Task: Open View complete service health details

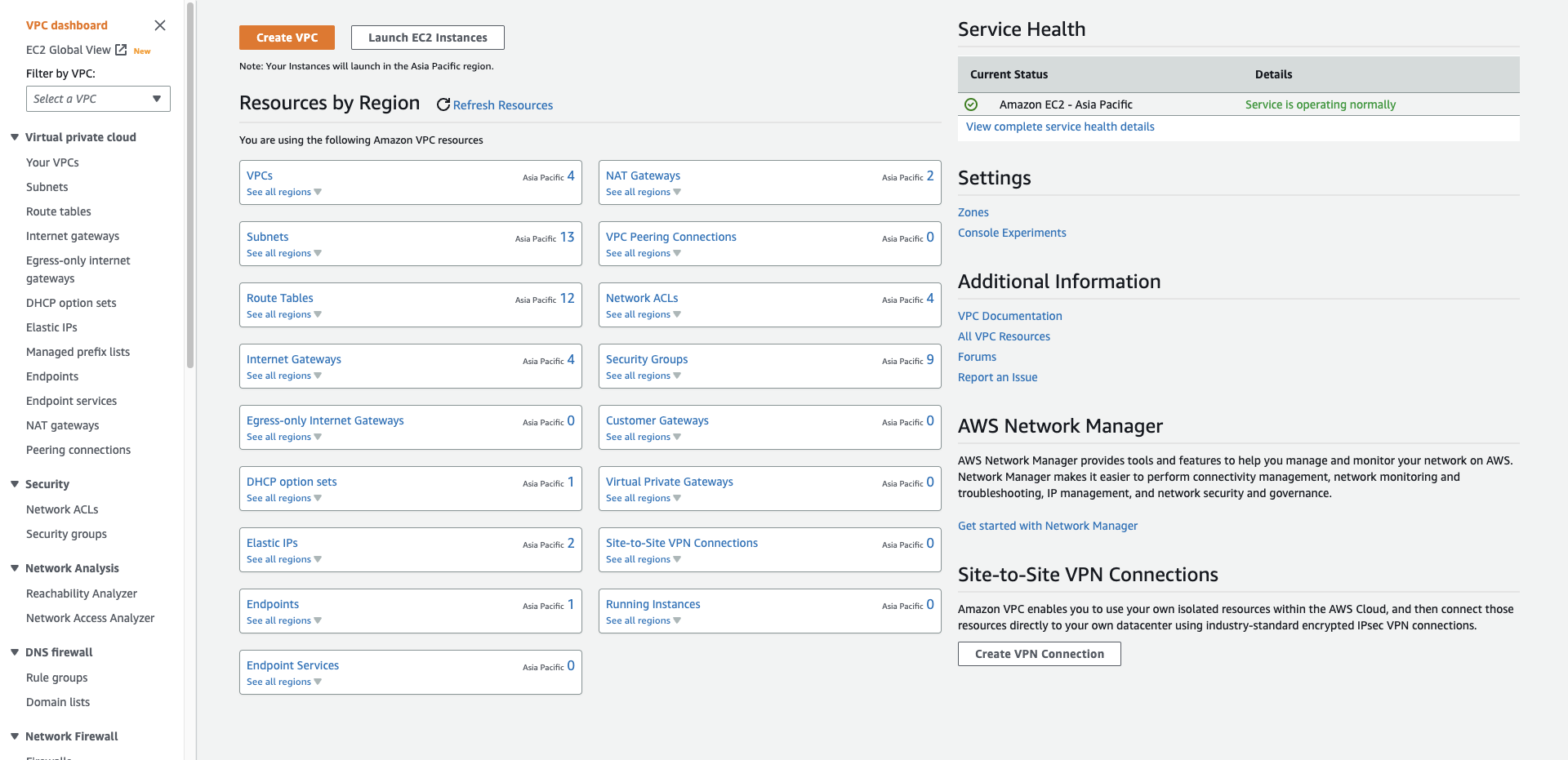Action: [1060, 127]
